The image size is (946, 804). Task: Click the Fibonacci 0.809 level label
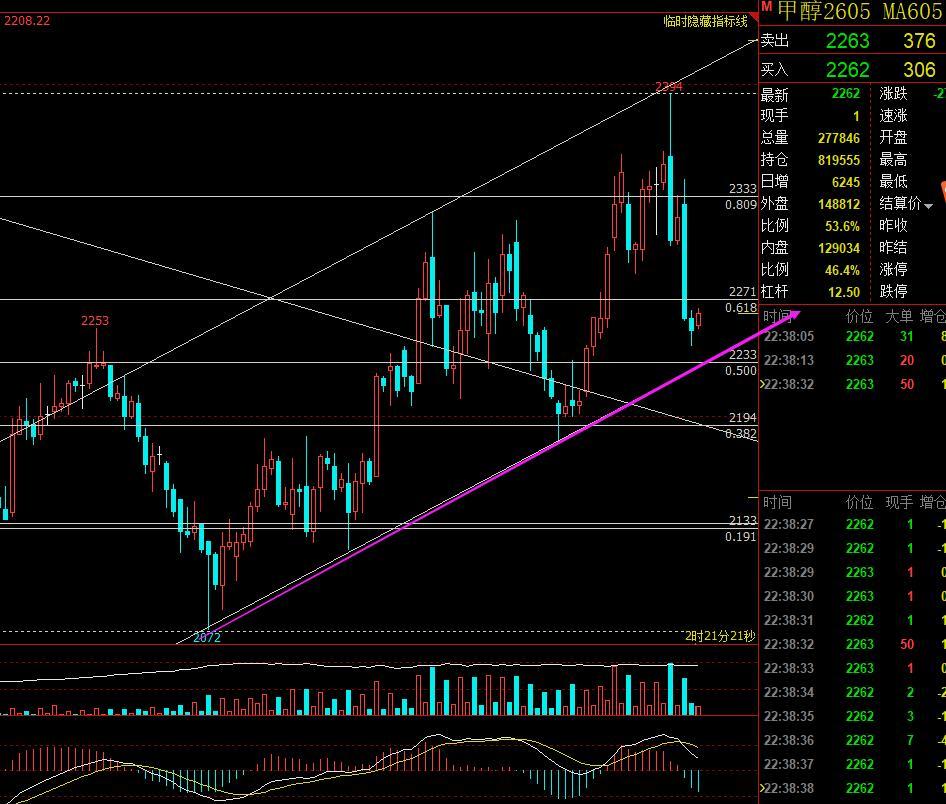740,205
